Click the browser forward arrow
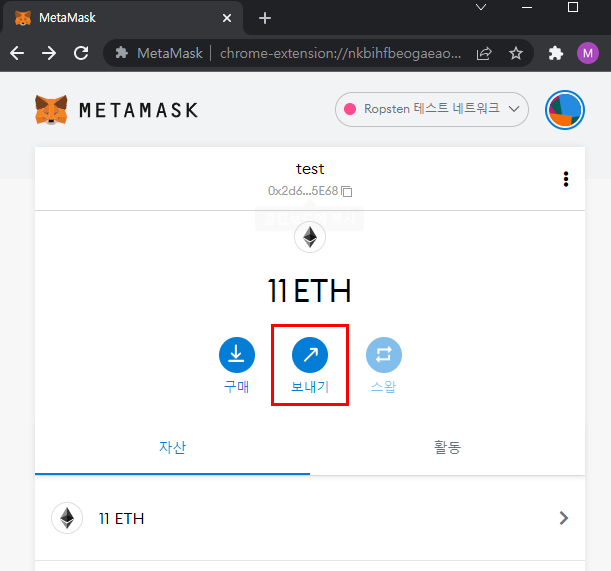Viewport: 611px width, 571px height. (49, 53)
